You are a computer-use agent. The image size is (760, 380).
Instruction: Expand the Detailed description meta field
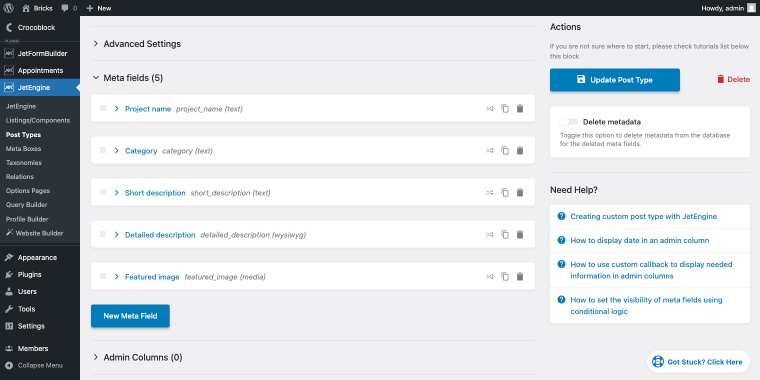pos(116,235)
